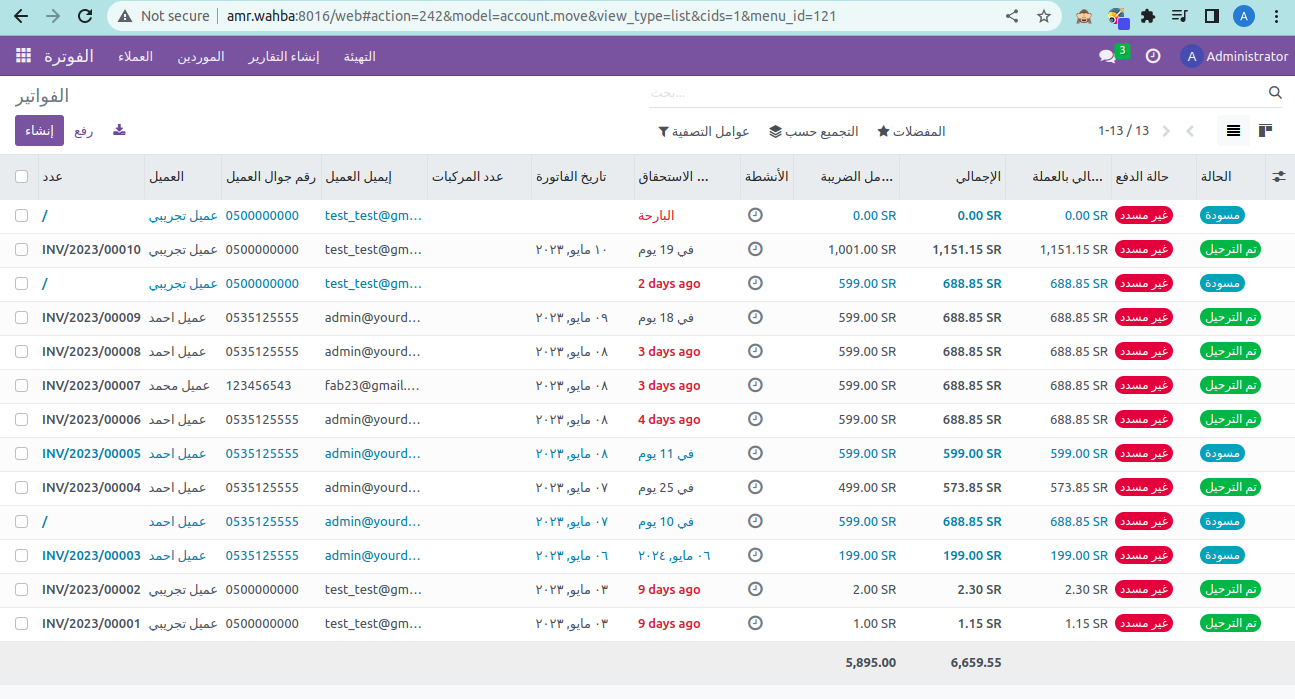Click activity clock for INV/2023/00008 row
Screen dimensions: 1295x699
coord(755,351)
